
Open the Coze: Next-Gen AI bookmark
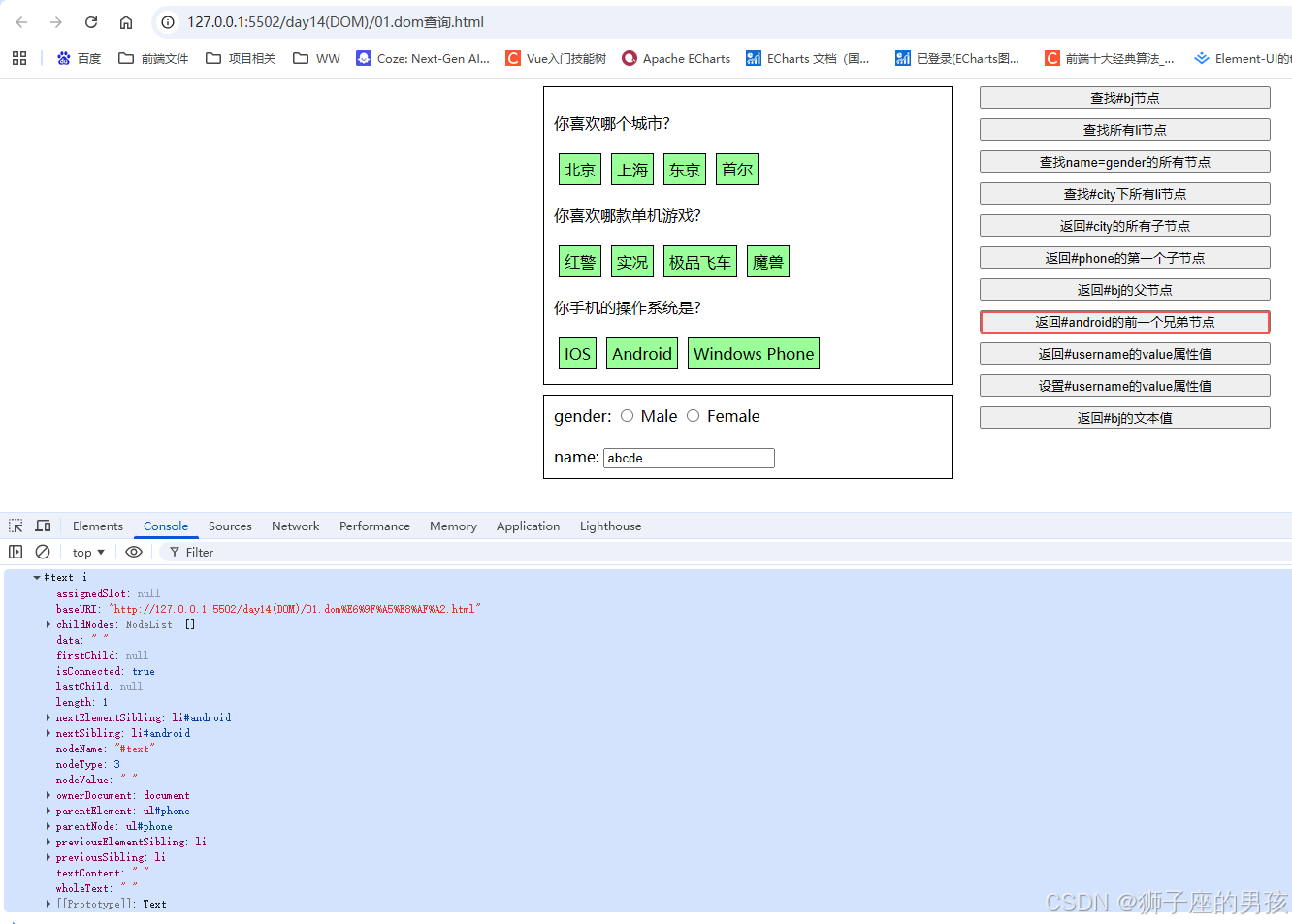423,58
